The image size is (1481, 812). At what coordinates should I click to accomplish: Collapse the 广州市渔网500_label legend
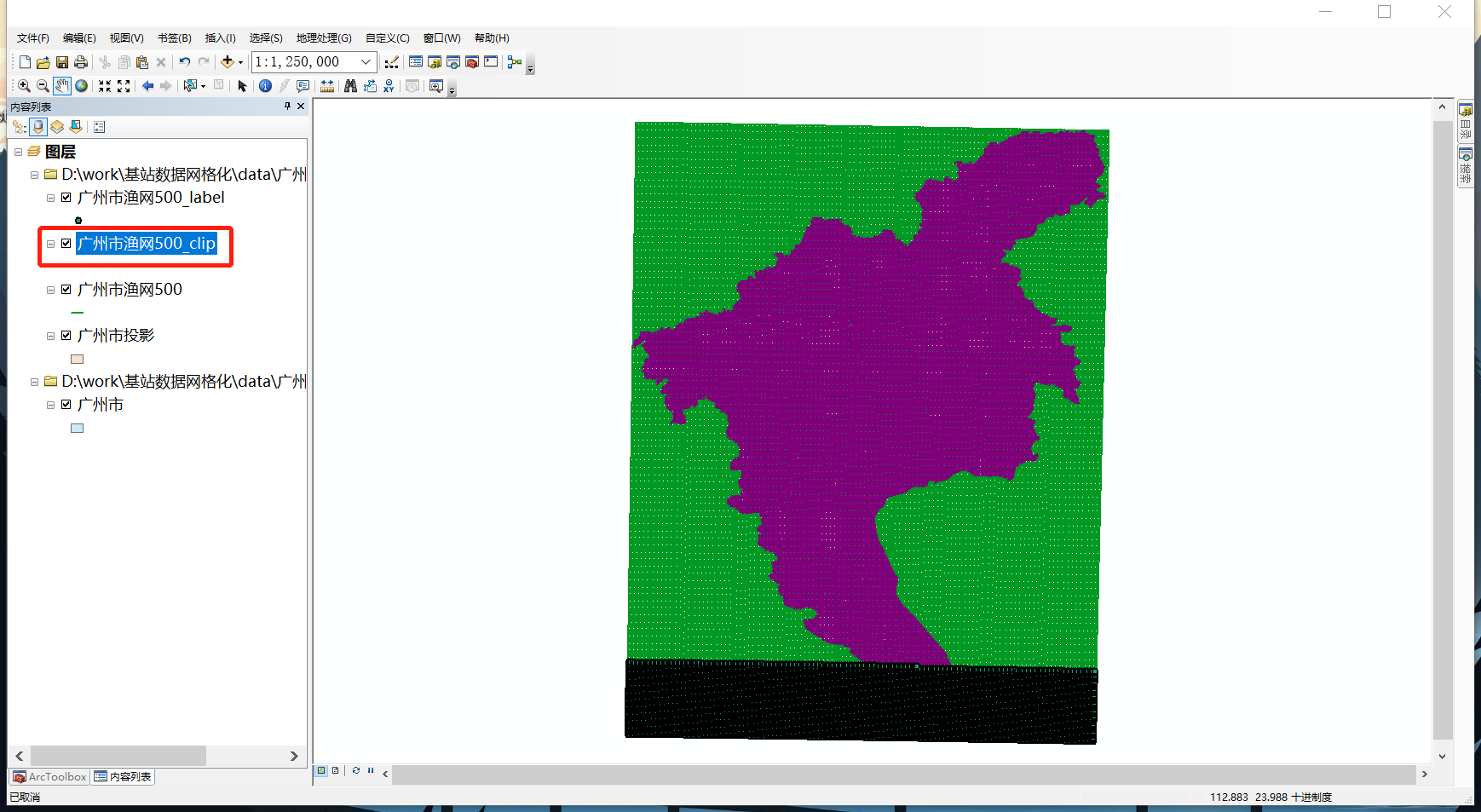tap(50, 198)
